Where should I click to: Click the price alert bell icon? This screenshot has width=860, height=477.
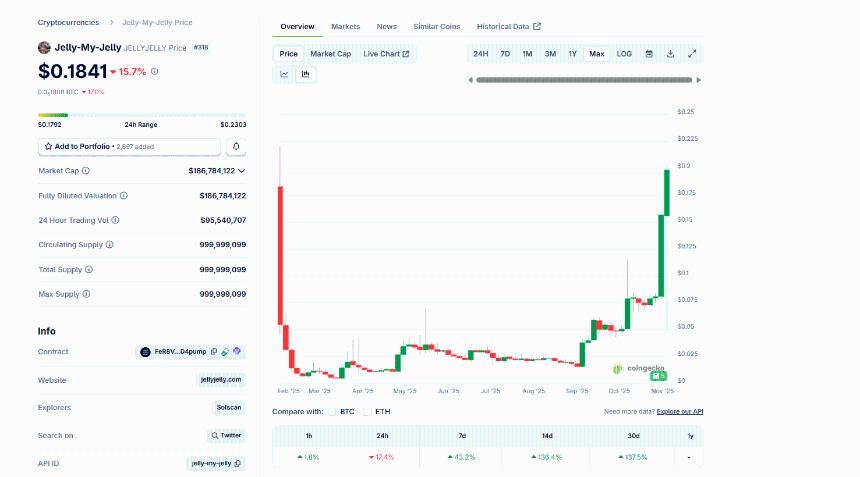236,146
